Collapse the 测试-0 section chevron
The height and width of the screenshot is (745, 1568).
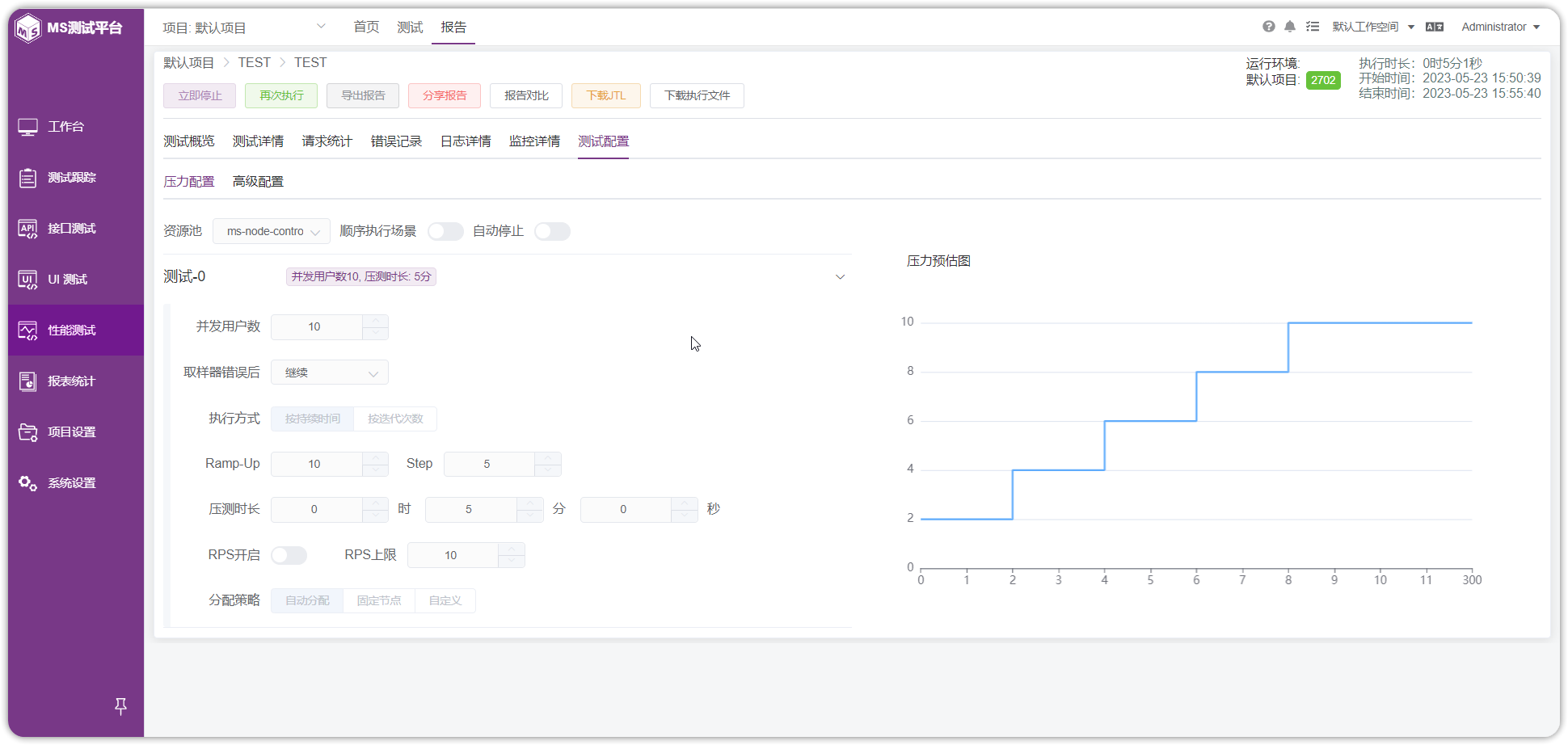pos(840,277)
